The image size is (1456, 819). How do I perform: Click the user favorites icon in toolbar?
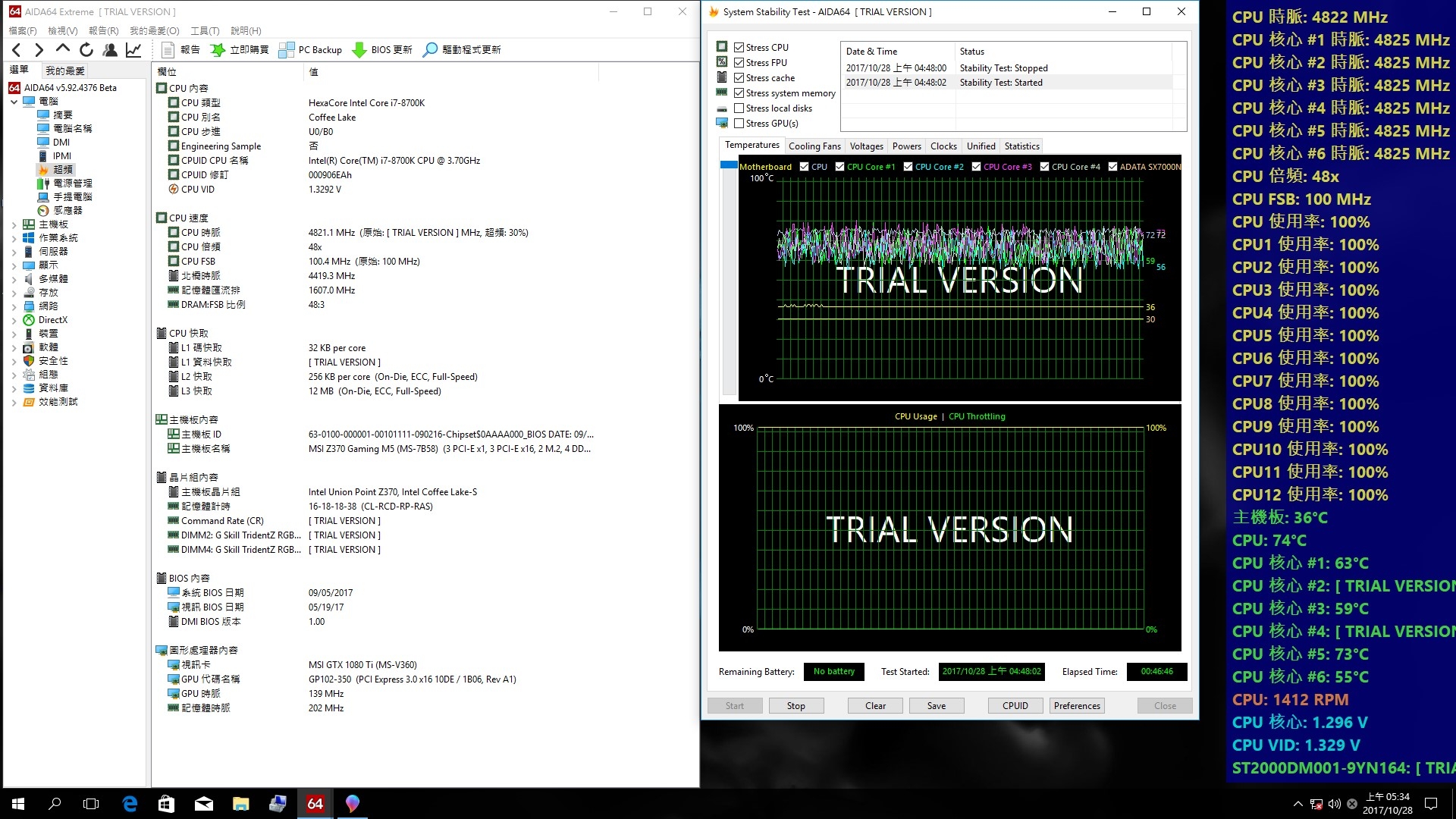[x=110, y=50]
